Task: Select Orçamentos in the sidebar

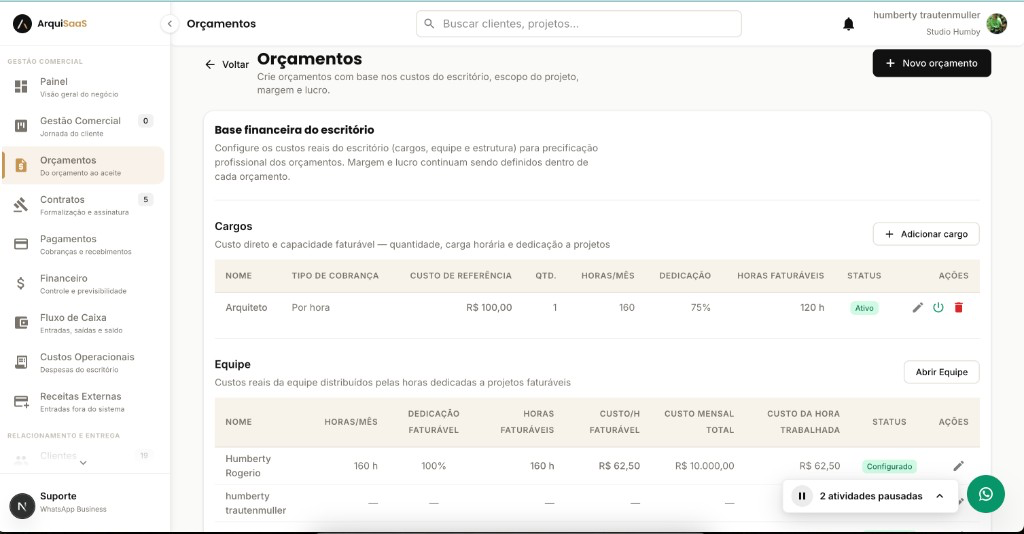Action: (x=83, y=166)
